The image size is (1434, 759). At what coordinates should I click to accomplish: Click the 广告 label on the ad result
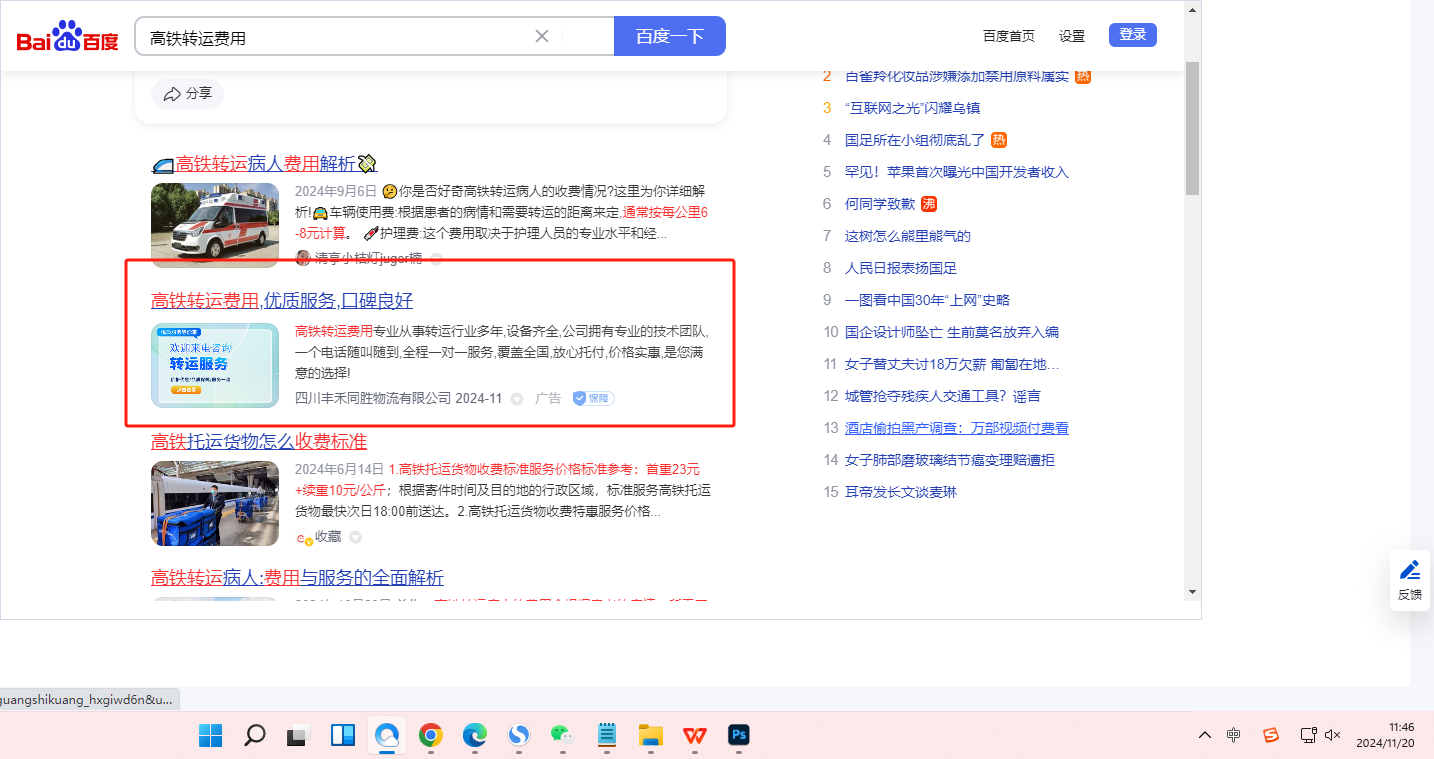coord(548,398)
